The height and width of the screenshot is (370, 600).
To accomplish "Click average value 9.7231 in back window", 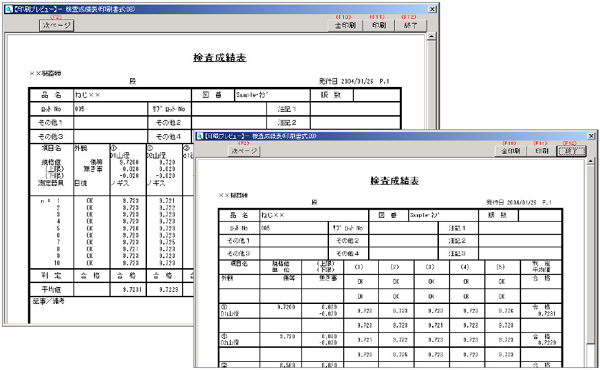I will (x=132, y=290).
